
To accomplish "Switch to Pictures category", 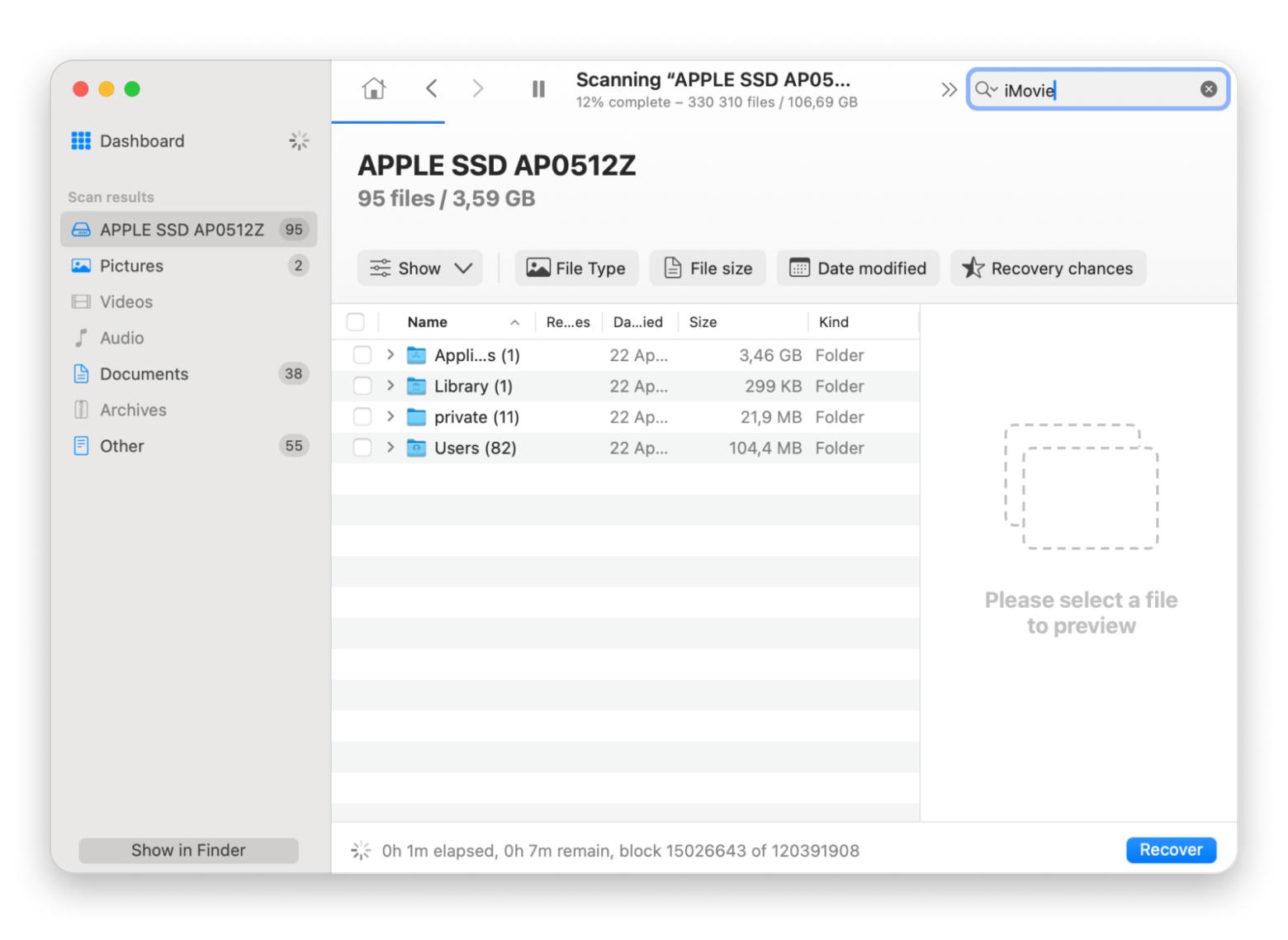I will click(131, 266).
